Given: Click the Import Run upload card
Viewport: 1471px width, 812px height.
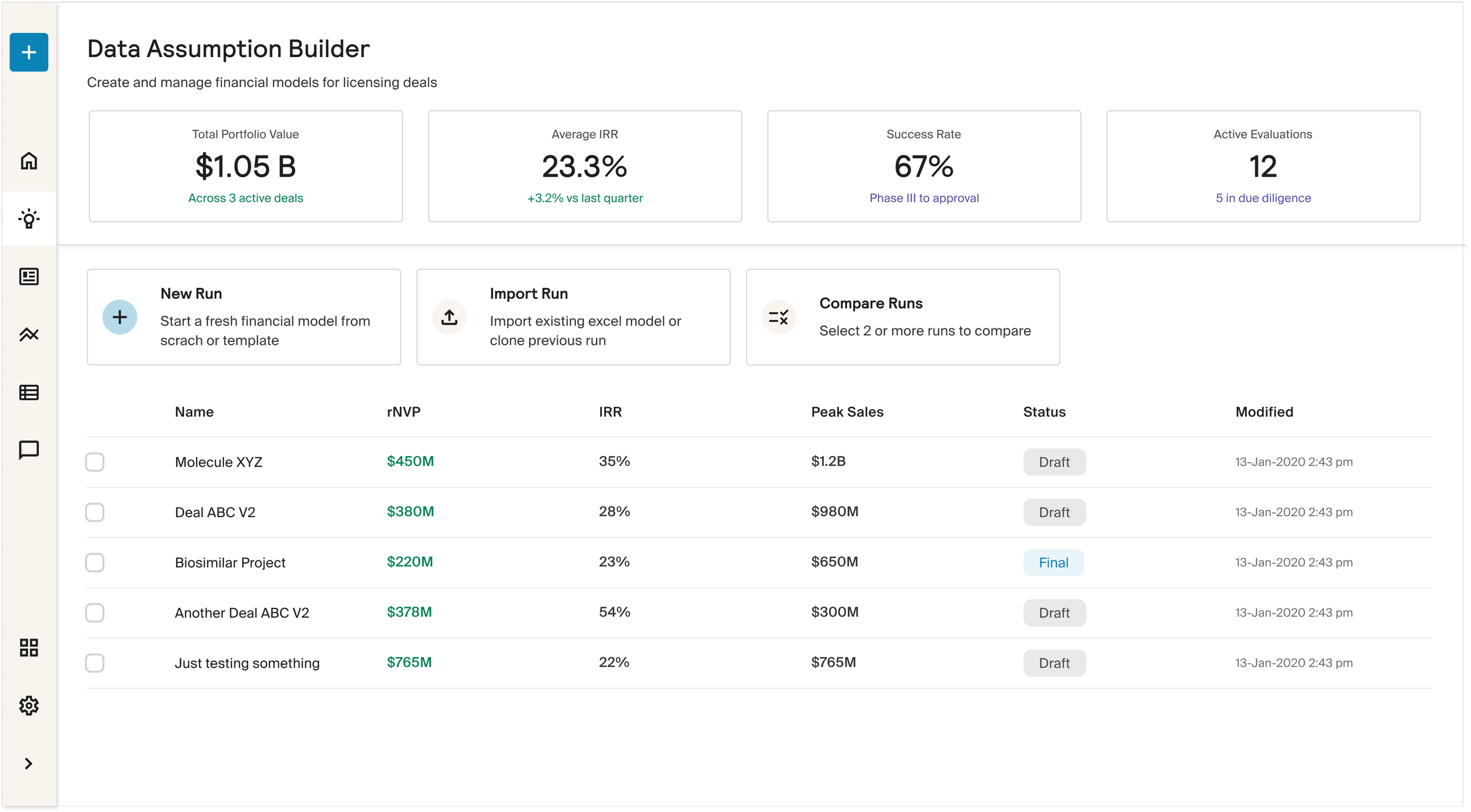Looking at the screenshot, I should [573, 317].
